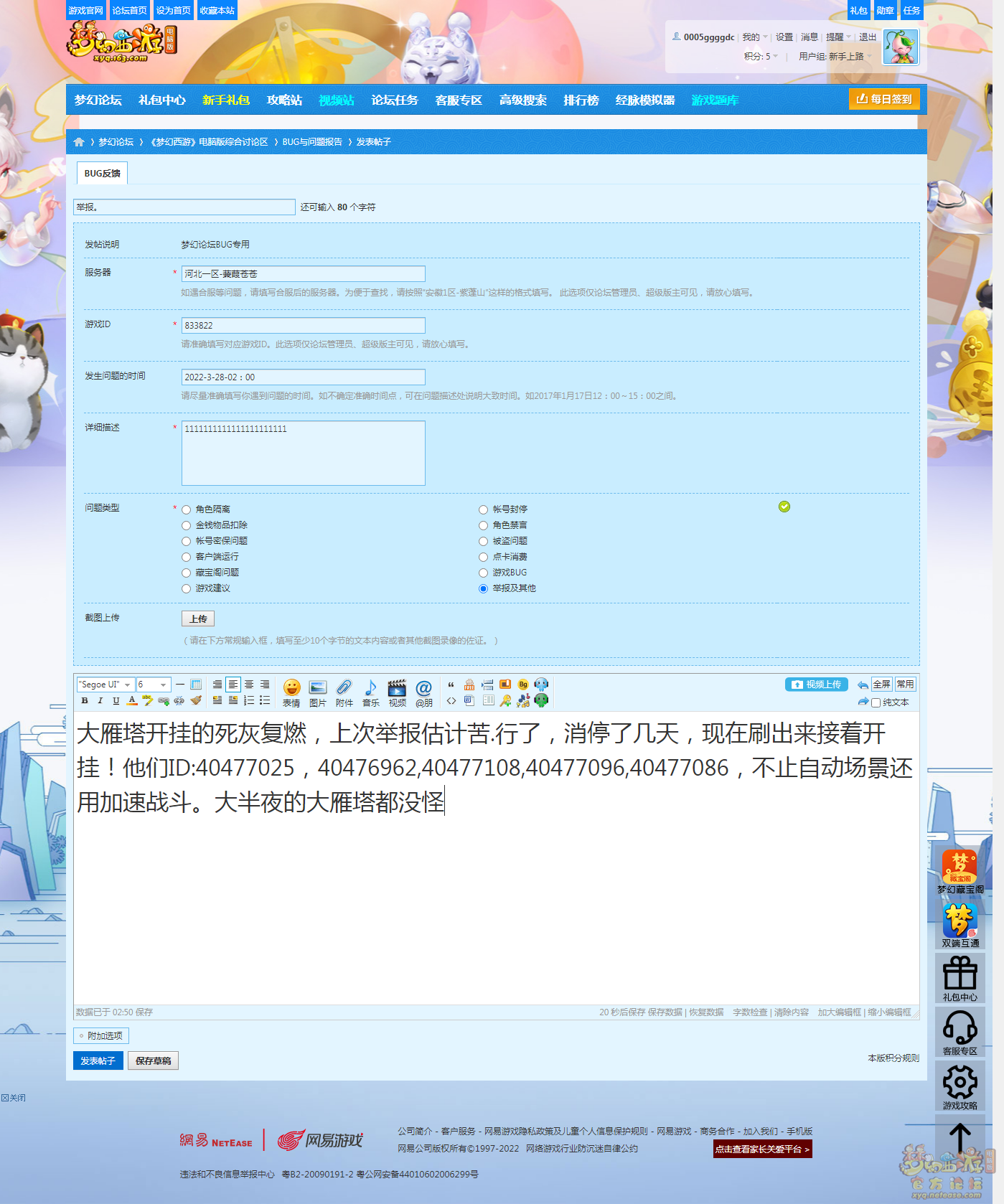Insert a table in the editor

(196, 685)
